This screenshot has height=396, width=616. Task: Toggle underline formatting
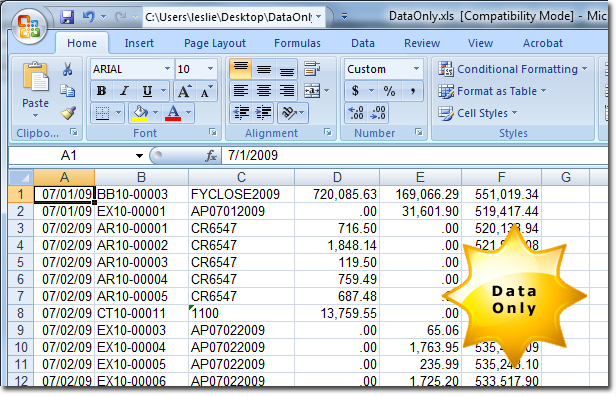click(x=147, y=91)
